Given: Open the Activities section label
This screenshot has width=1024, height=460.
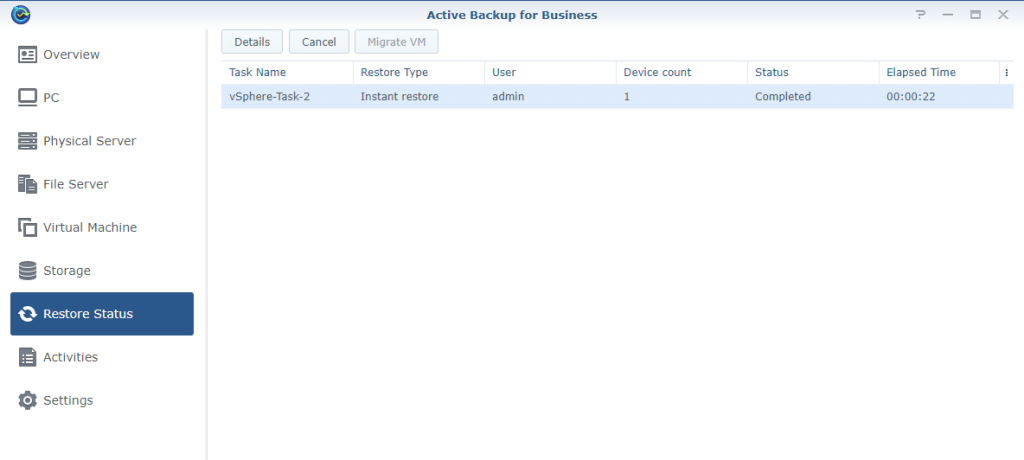Looking at the screenshot, I should [x=70, y=357].
